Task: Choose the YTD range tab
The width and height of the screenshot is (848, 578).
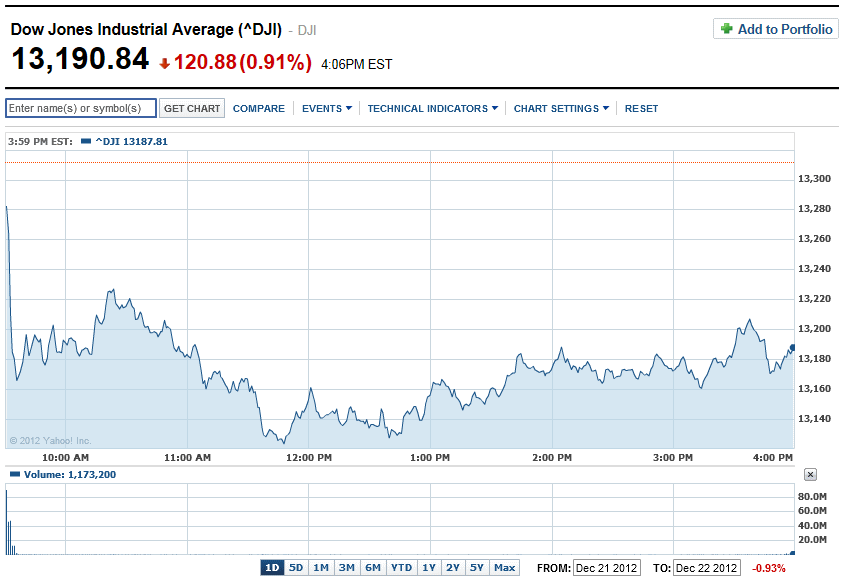Action: (401, 568)
